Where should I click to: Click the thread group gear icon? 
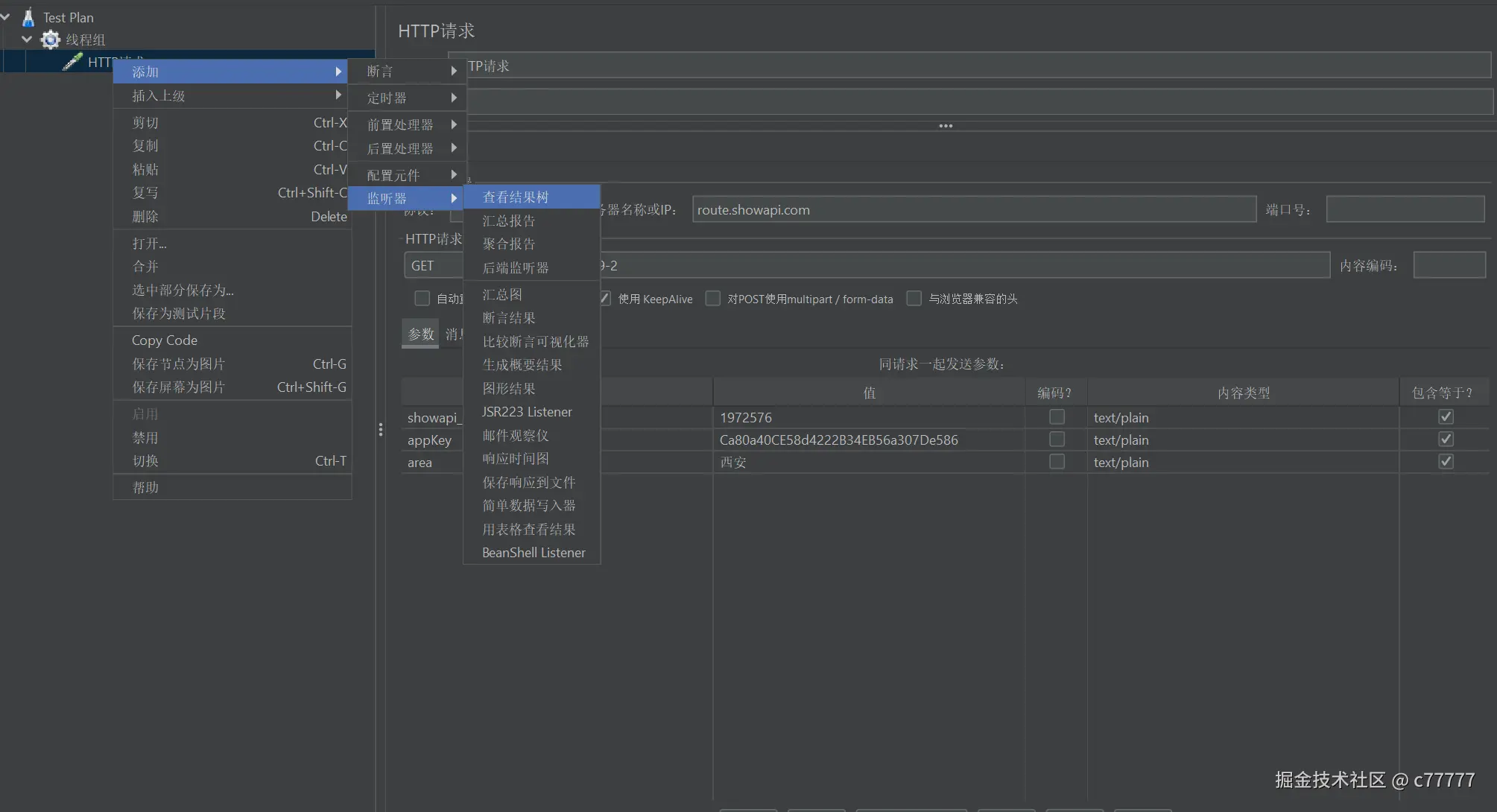coord(50,39)
